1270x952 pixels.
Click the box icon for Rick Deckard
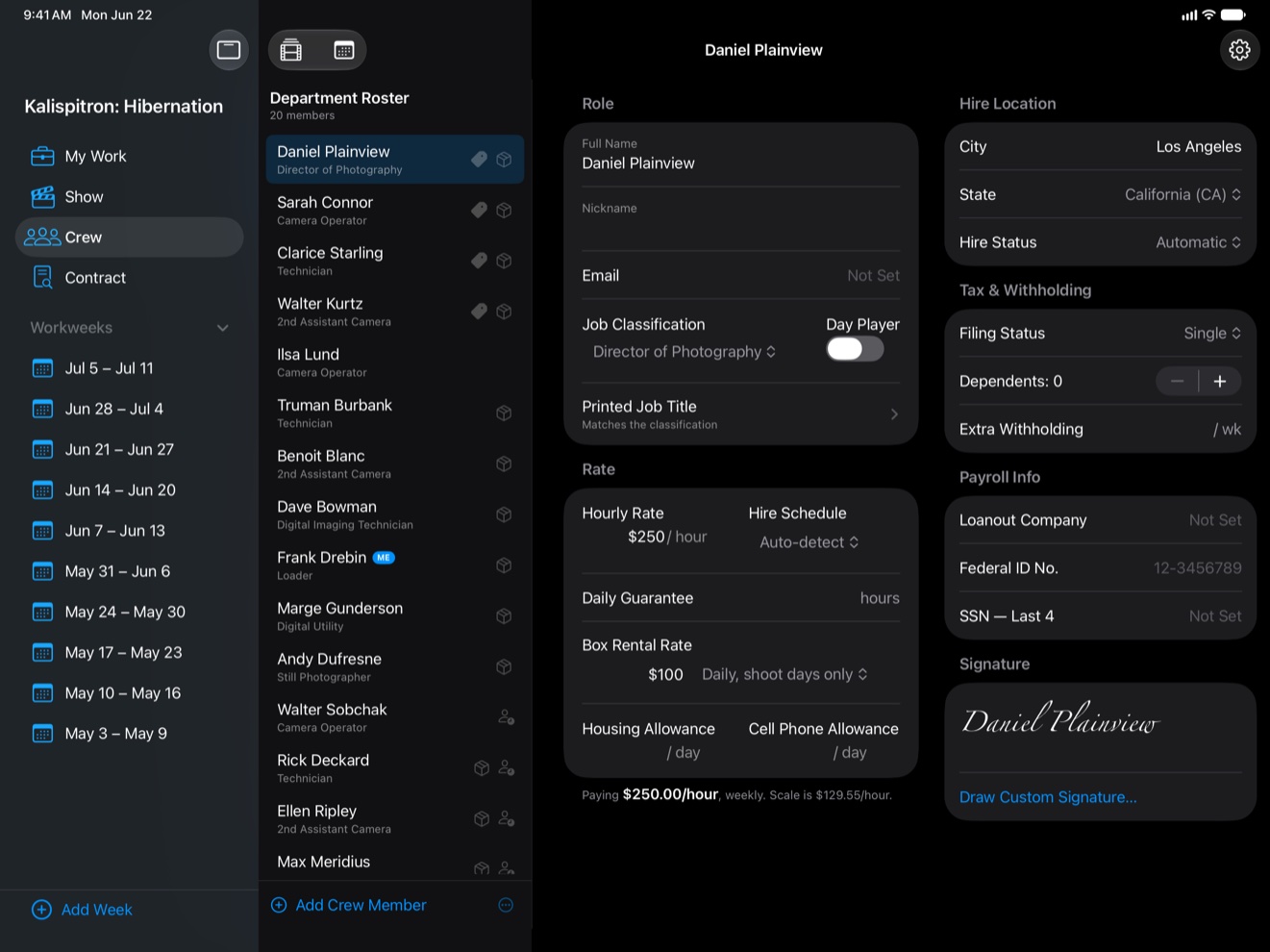coord(482,768)
